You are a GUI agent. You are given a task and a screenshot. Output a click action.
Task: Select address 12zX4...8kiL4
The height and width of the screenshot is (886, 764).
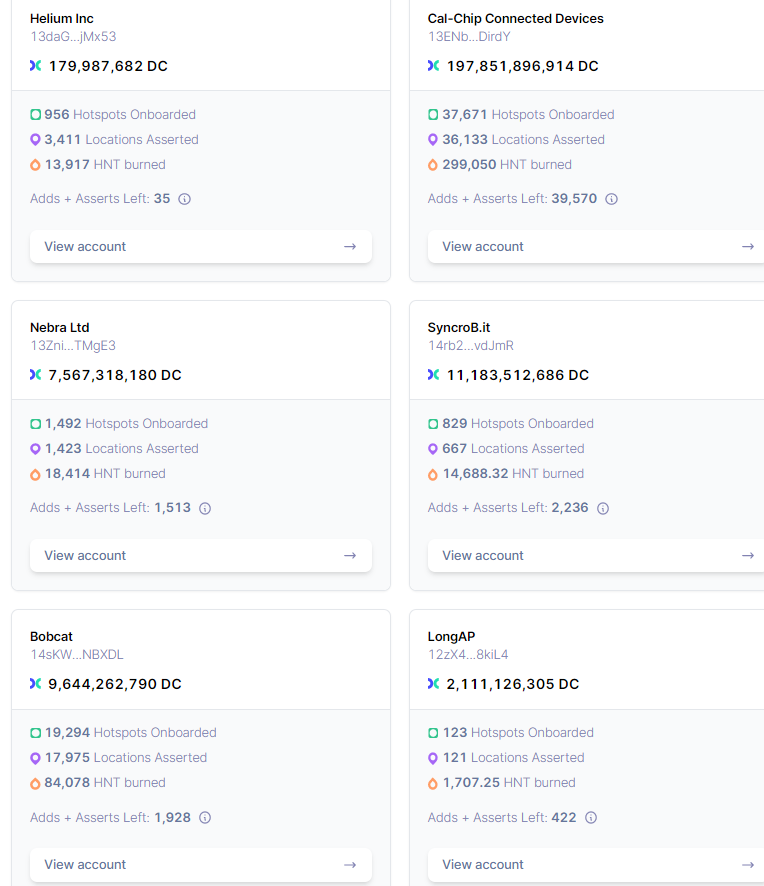coord(468,655)
